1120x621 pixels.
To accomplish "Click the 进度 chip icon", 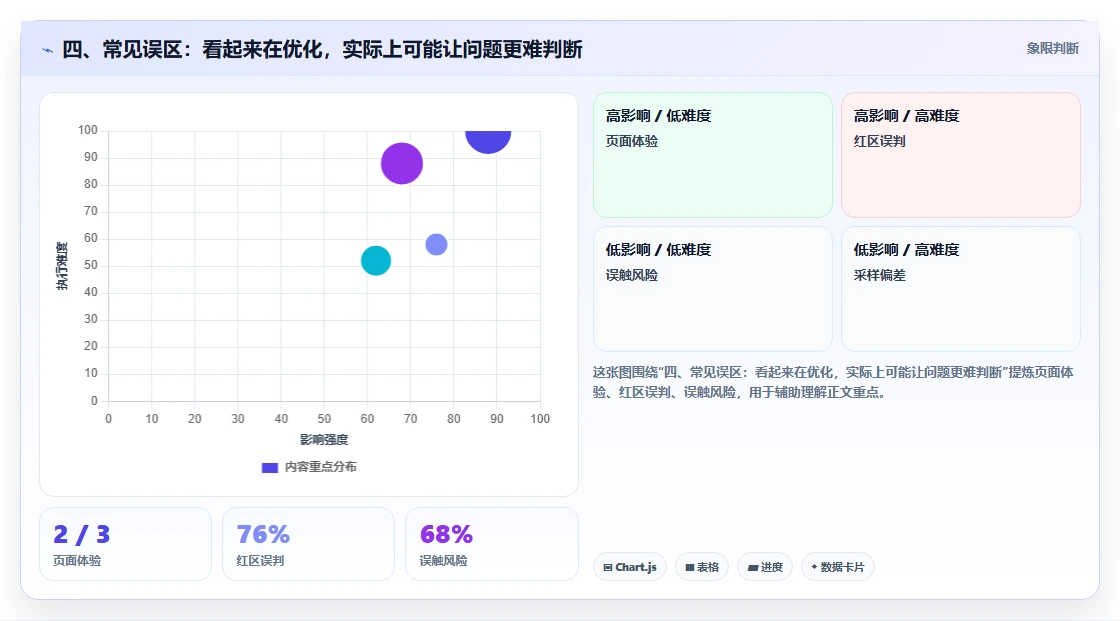I will pyautogui.click(x=753, y=567).
